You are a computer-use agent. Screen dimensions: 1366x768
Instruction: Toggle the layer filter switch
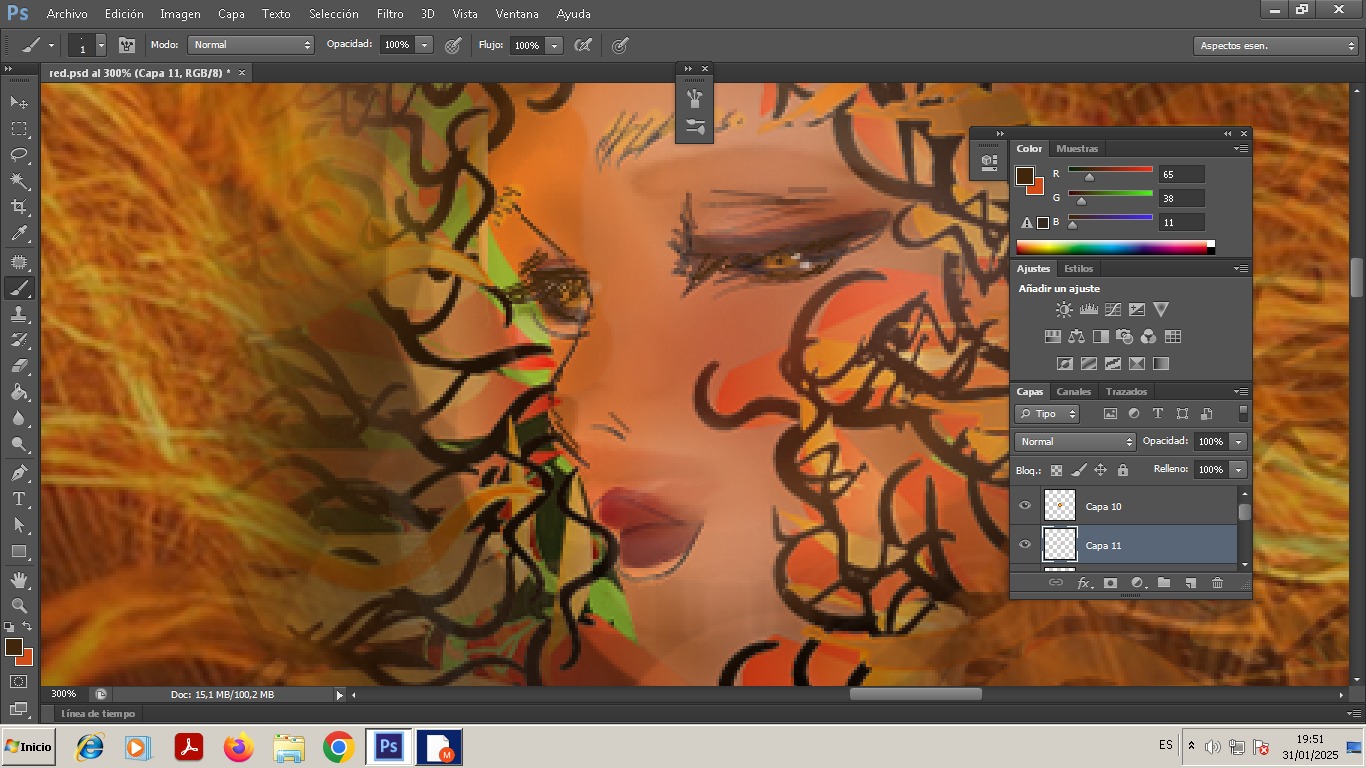1243,413
